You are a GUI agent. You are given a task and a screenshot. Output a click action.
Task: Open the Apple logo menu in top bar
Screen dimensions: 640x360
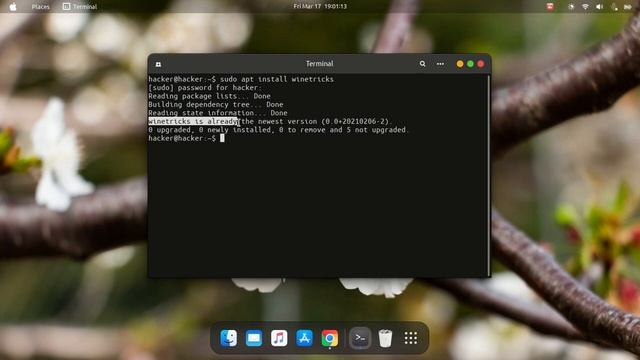coord(13,7)
